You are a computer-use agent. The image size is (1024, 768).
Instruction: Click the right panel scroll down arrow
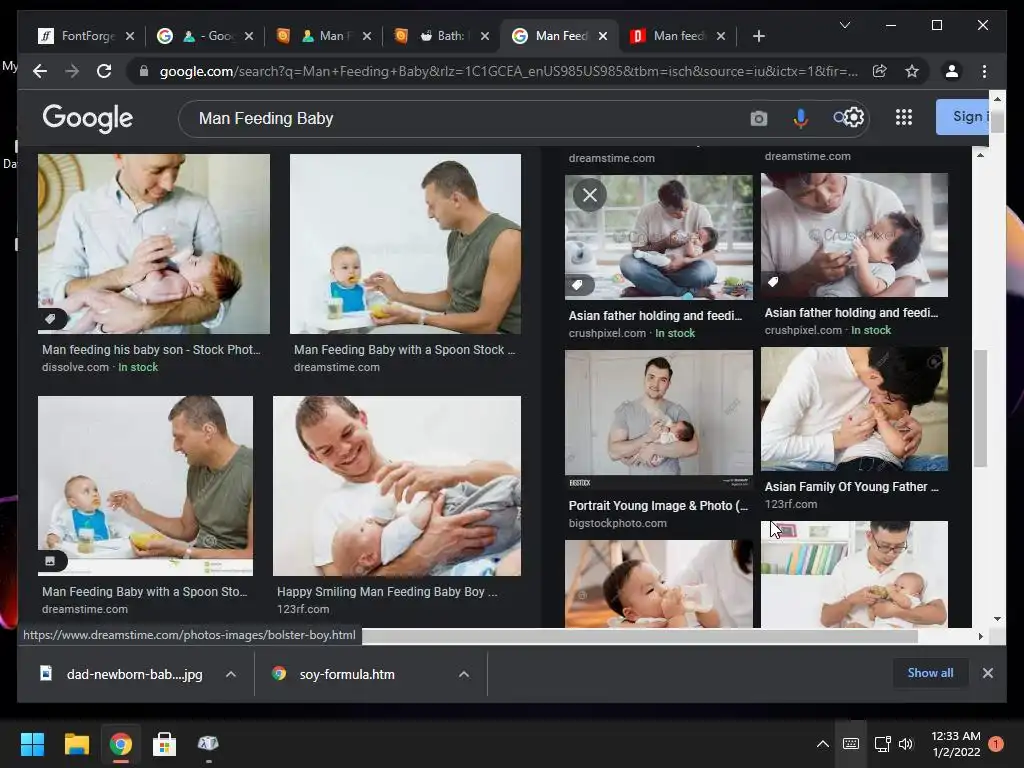click(997, 618)
